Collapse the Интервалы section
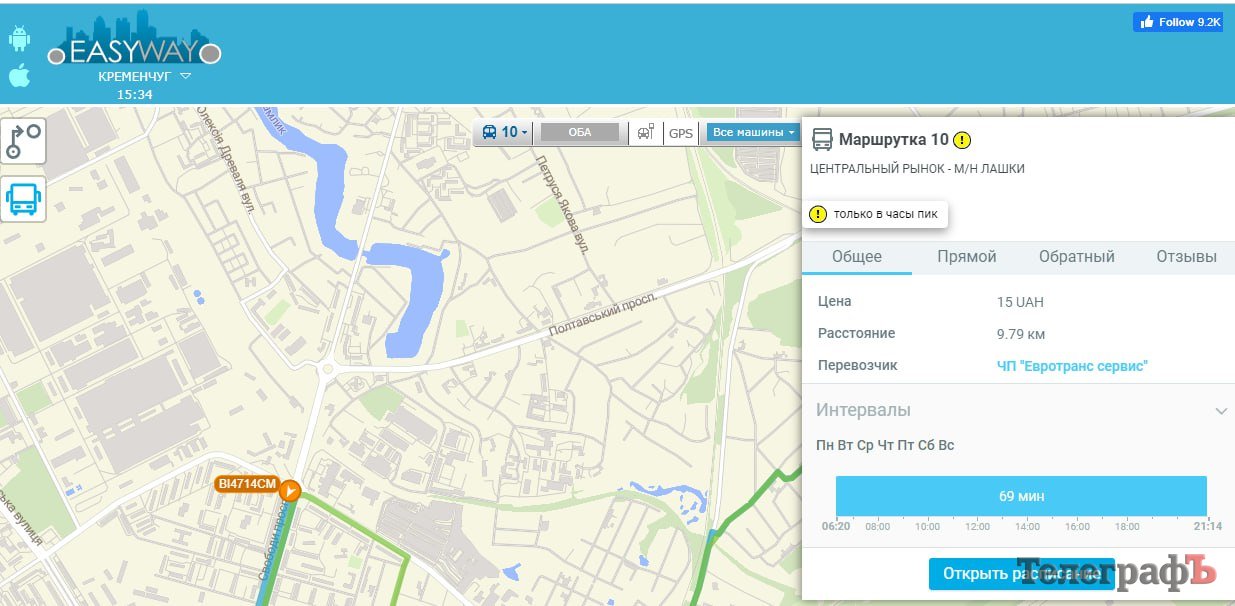 [x=1220, y=411]
